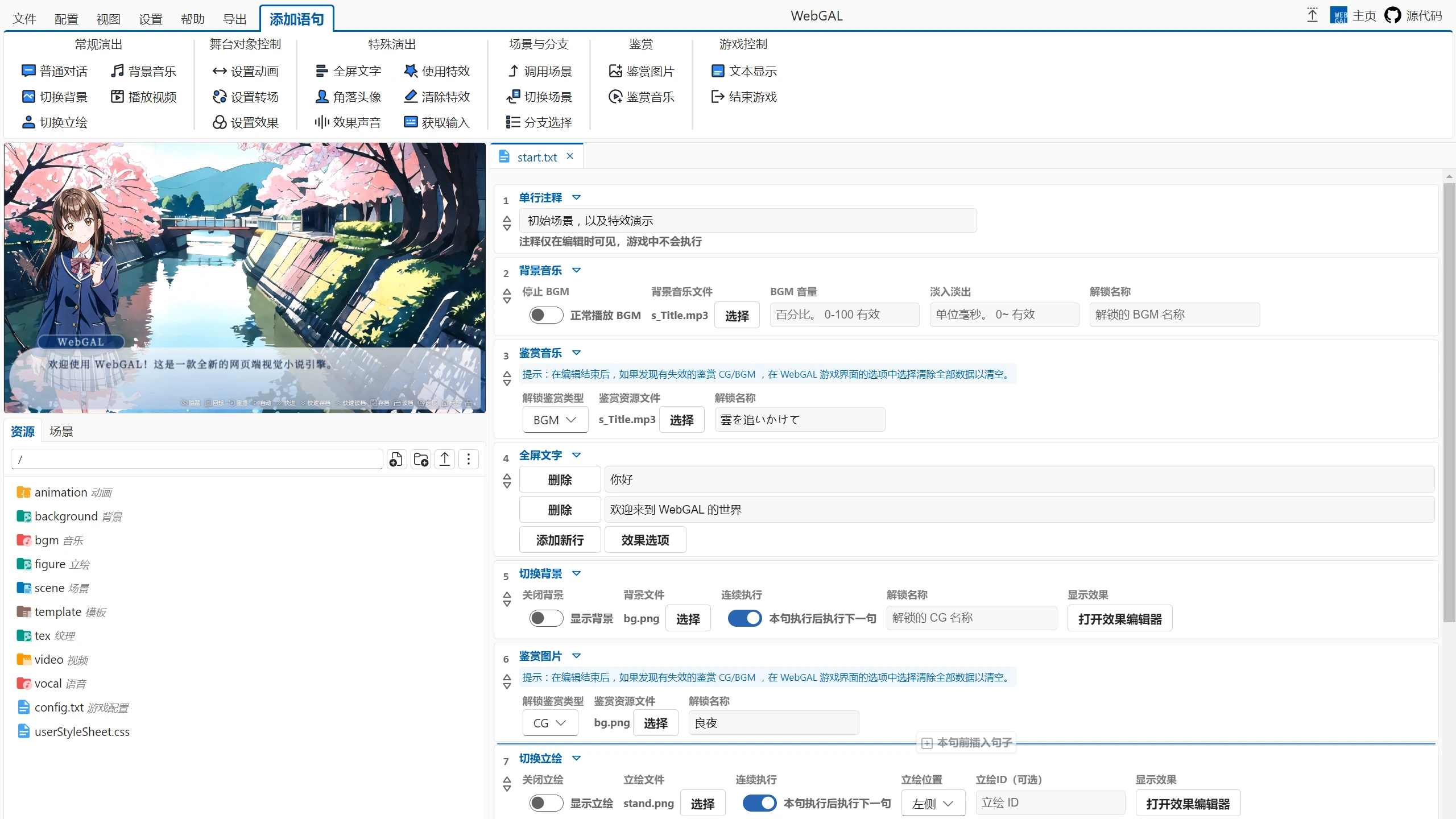Expand the 单行注释 statement dropdown
Screen dimensions: 1456x819
(576, 197)
